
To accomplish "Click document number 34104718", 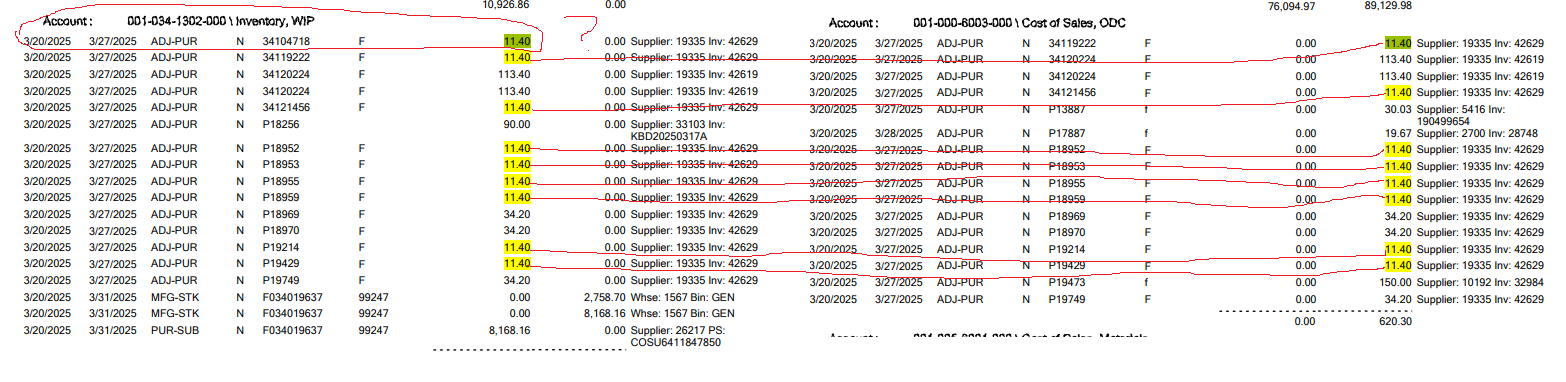I will pyautogui.click(x=286, y=41).
